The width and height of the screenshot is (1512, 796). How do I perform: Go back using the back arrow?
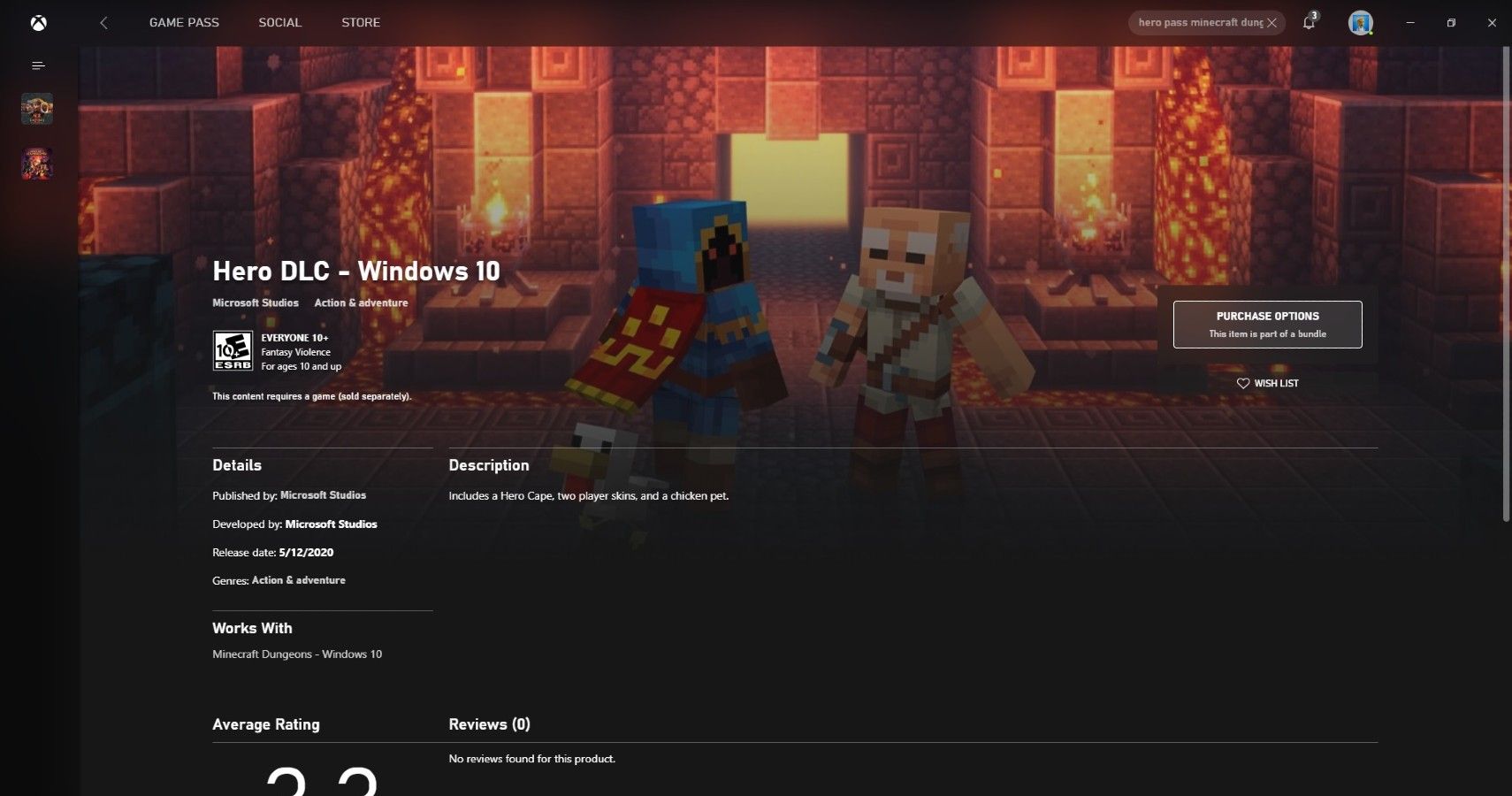pyautogui.click(x=103, y=23)
